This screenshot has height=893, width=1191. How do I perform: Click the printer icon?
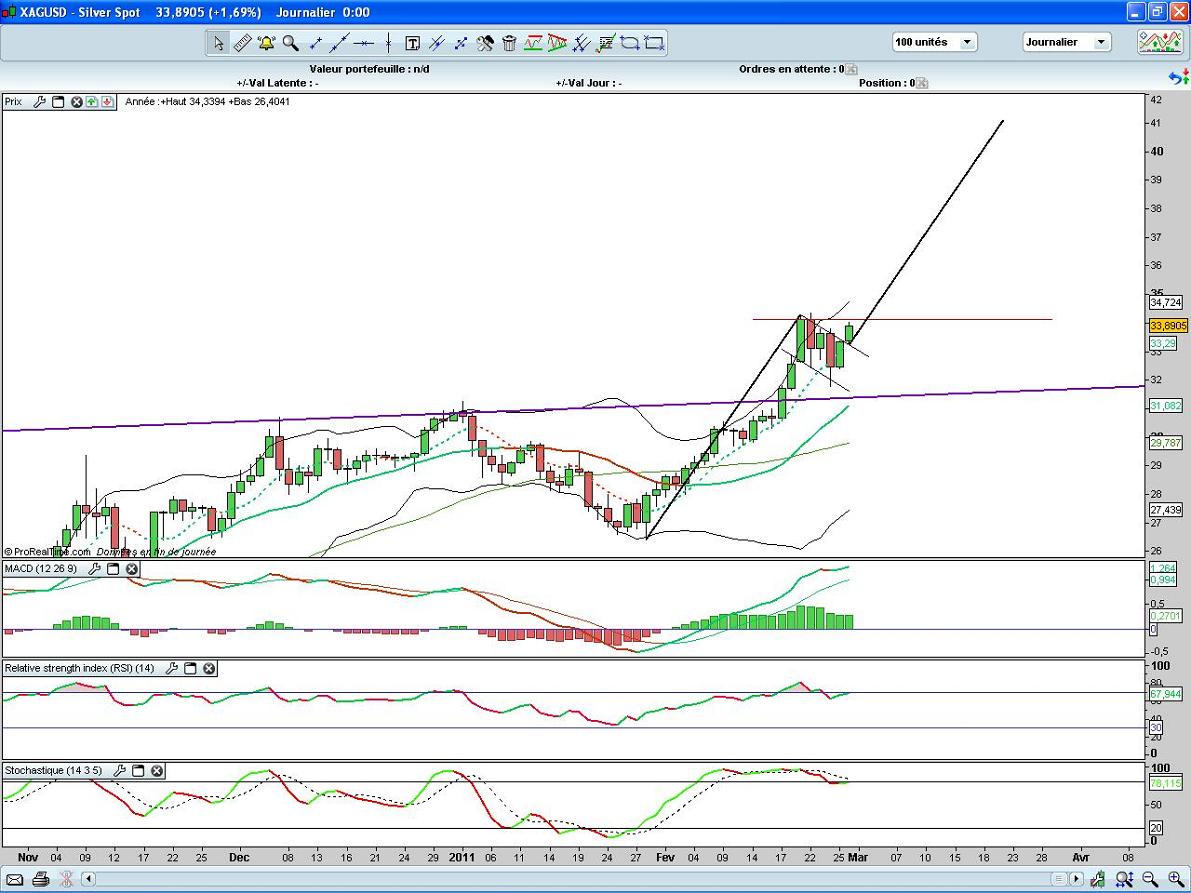click(41, 880)
